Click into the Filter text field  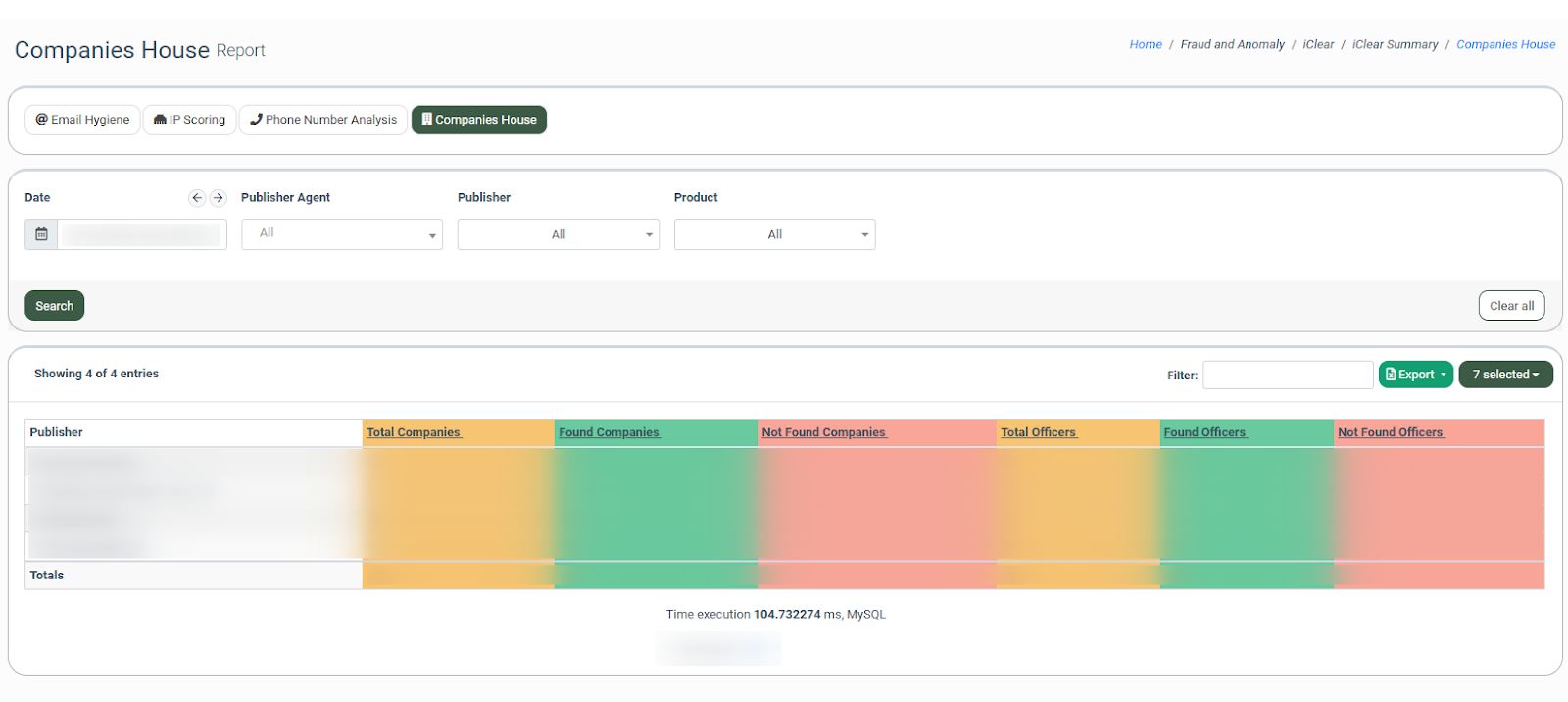1288,375
